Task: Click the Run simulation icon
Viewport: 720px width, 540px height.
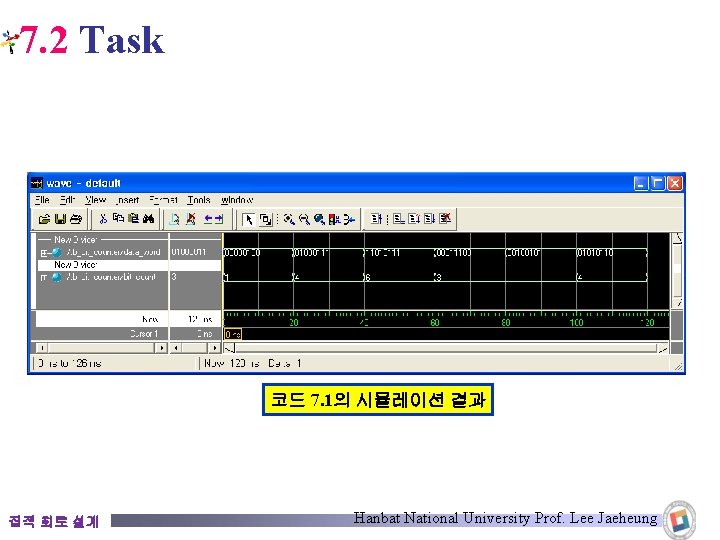Action: (399, 219)
